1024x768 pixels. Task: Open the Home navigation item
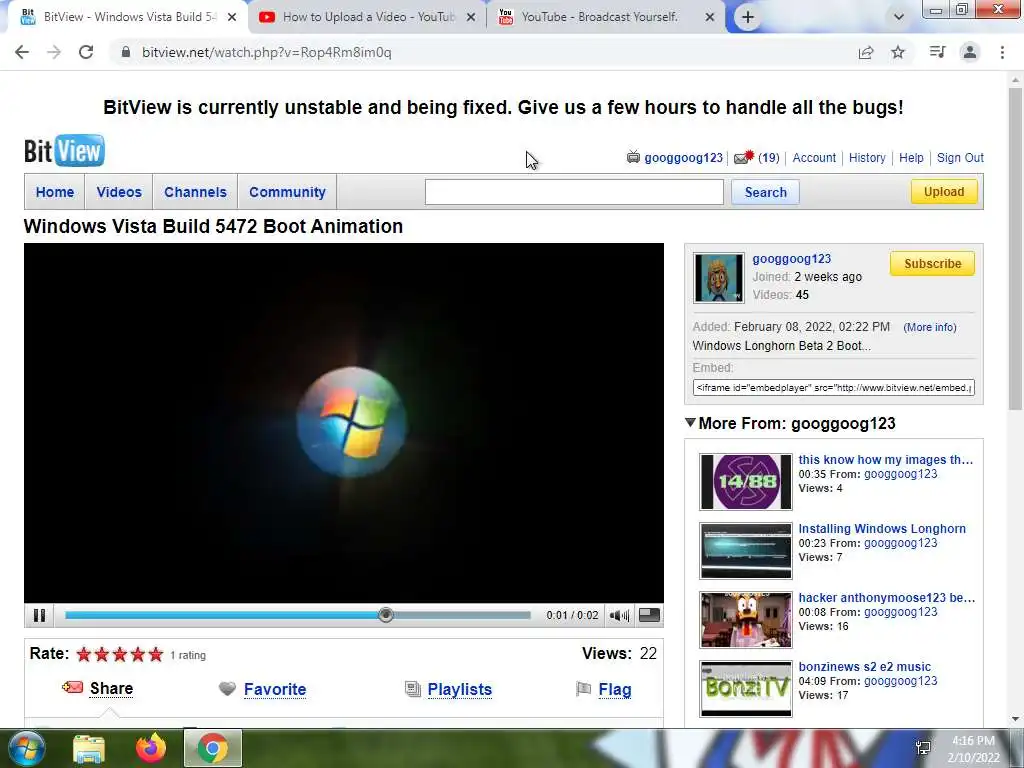[x=55, y=192]
